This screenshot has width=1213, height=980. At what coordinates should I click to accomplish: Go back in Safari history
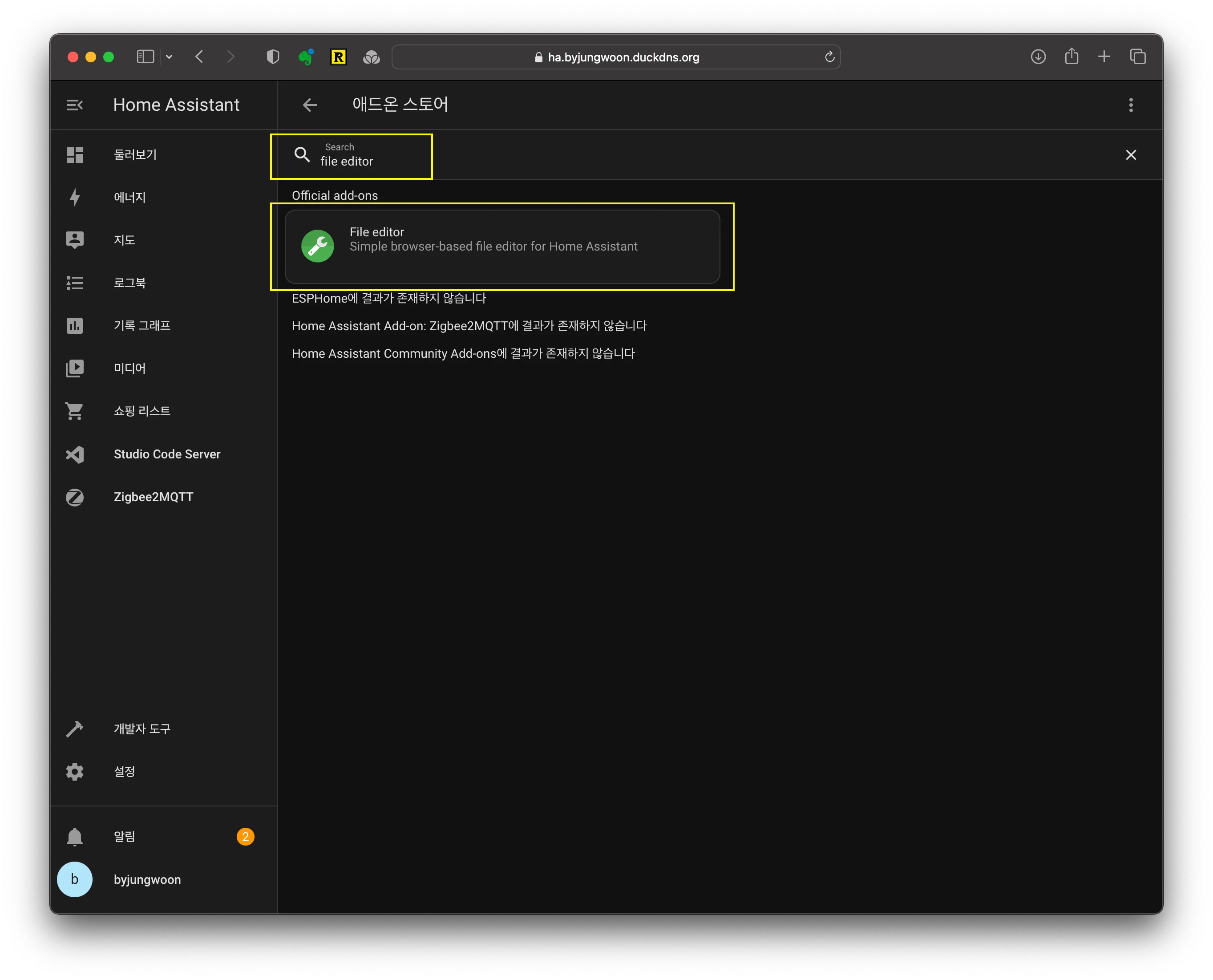coord(199,57)
